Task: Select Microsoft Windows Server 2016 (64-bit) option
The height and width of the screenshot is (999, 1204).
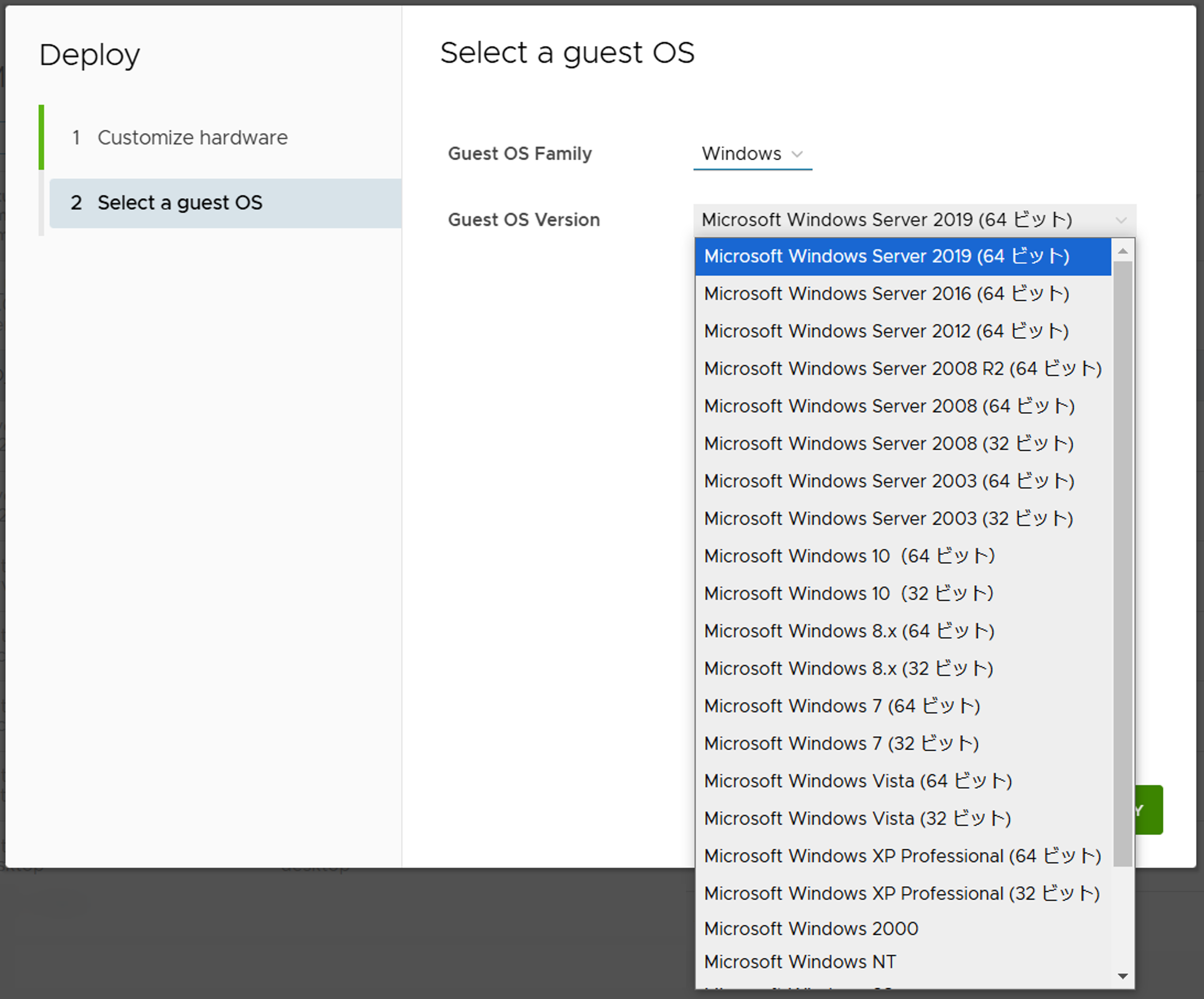Action: click(x=886, y=293)
